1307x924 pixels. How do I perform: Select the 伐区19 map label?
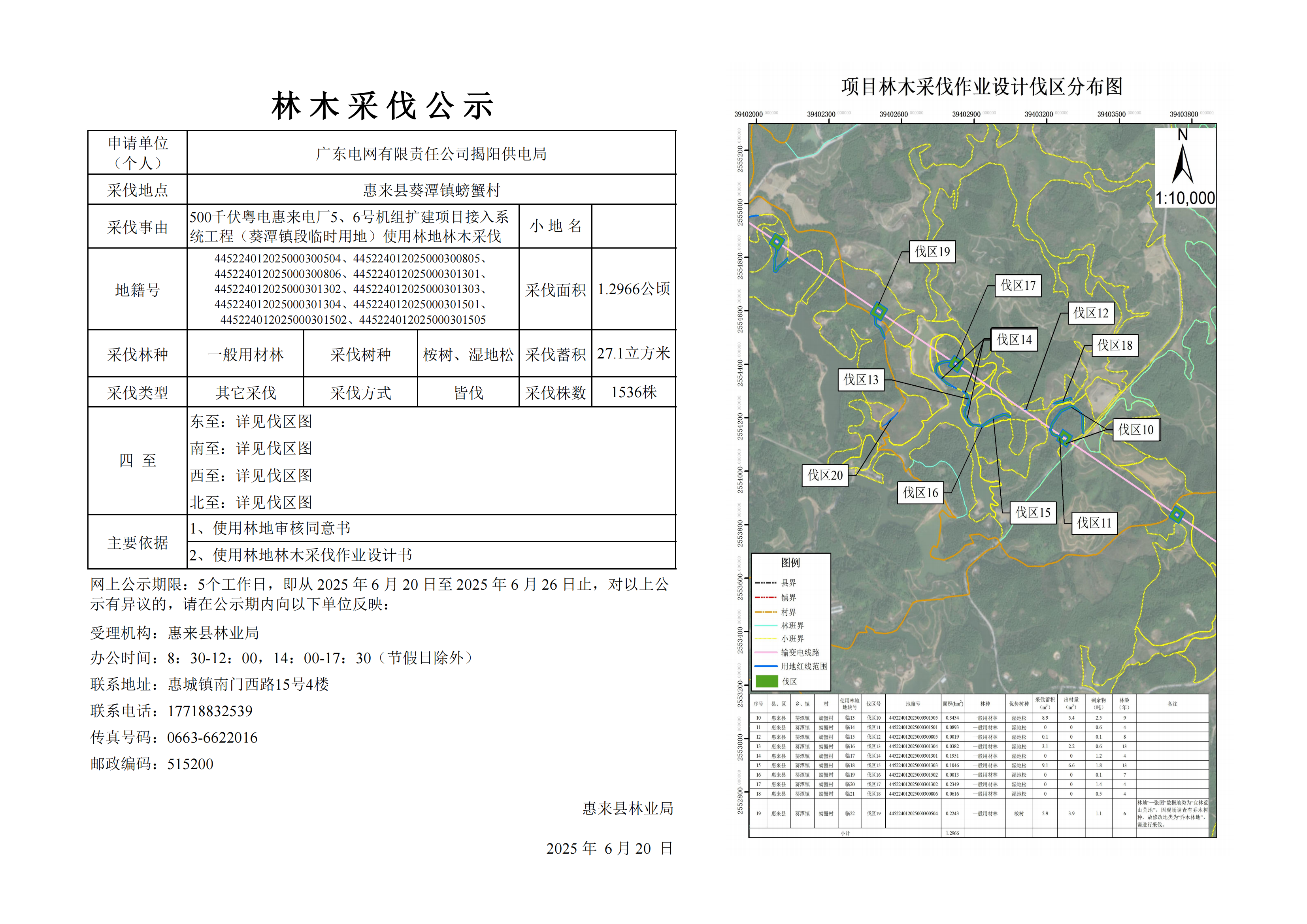(932, 252)
